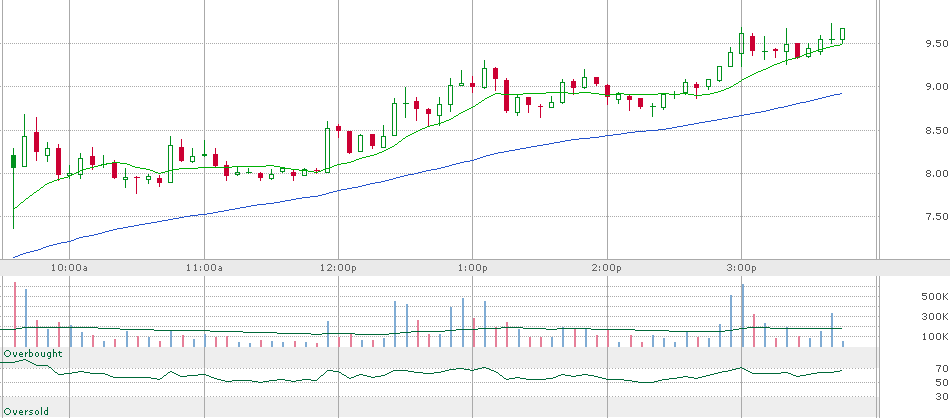Click the RSI 30 level label
950x418 pixels.
click(941, 396)
